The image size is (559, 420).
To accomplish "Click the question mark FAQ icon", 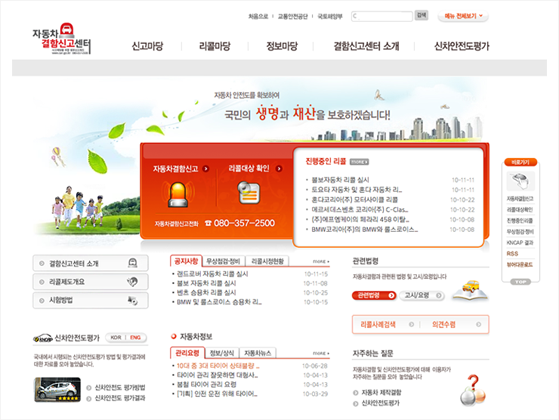I will 473,390.
